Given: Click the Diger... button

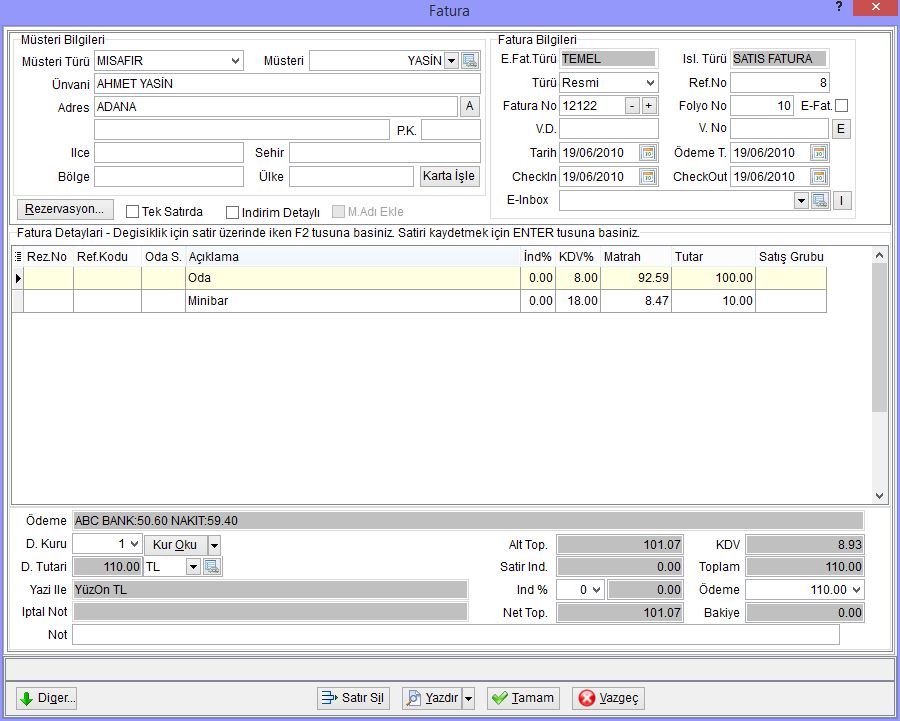Looking at the screenshot, I should (46, 698).
